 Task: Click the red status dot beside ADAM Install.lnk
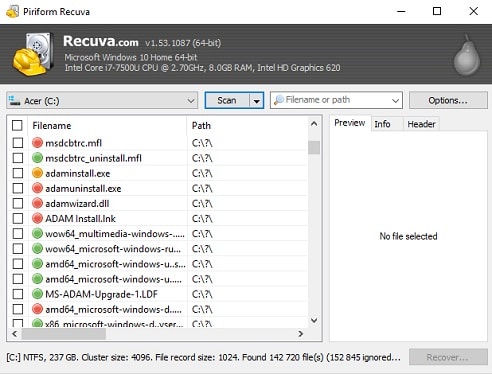point(38,219)
